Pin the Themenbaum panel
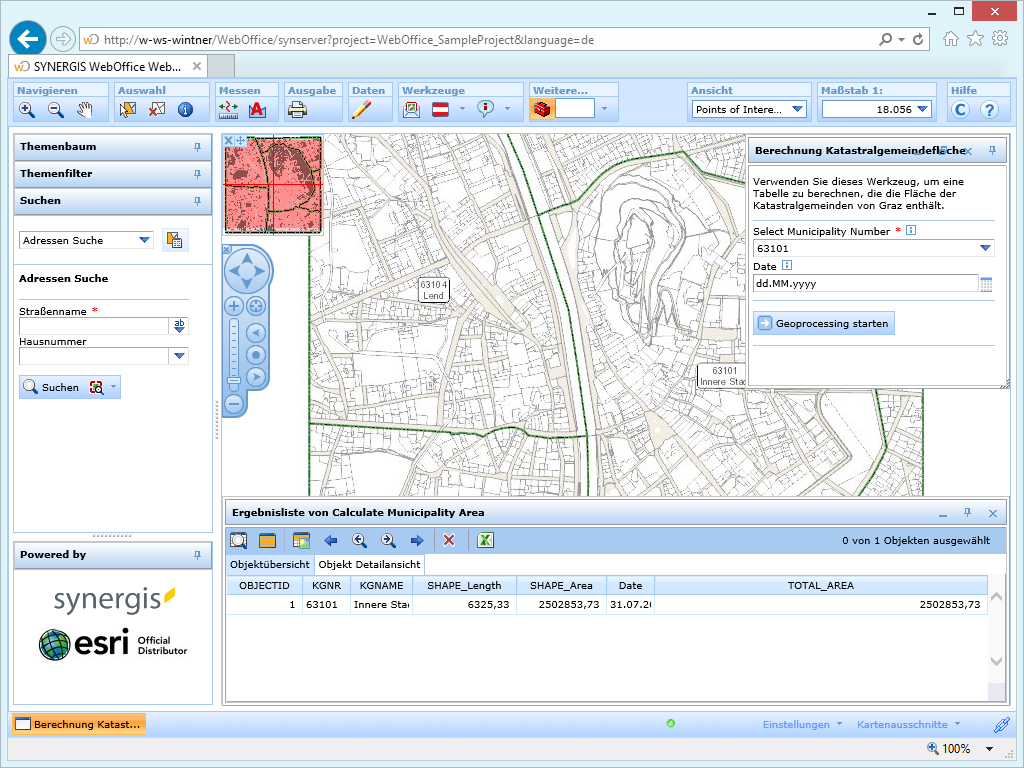Viewport: 1024px width, 768px height. pyautogui.click(x=197, y=147)
